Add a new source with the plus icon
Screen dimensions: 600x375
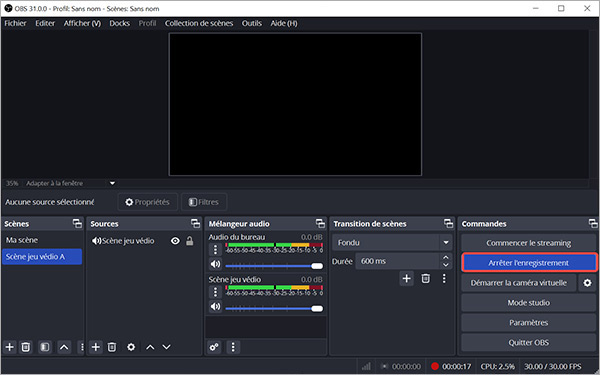(x=96, y=347)
